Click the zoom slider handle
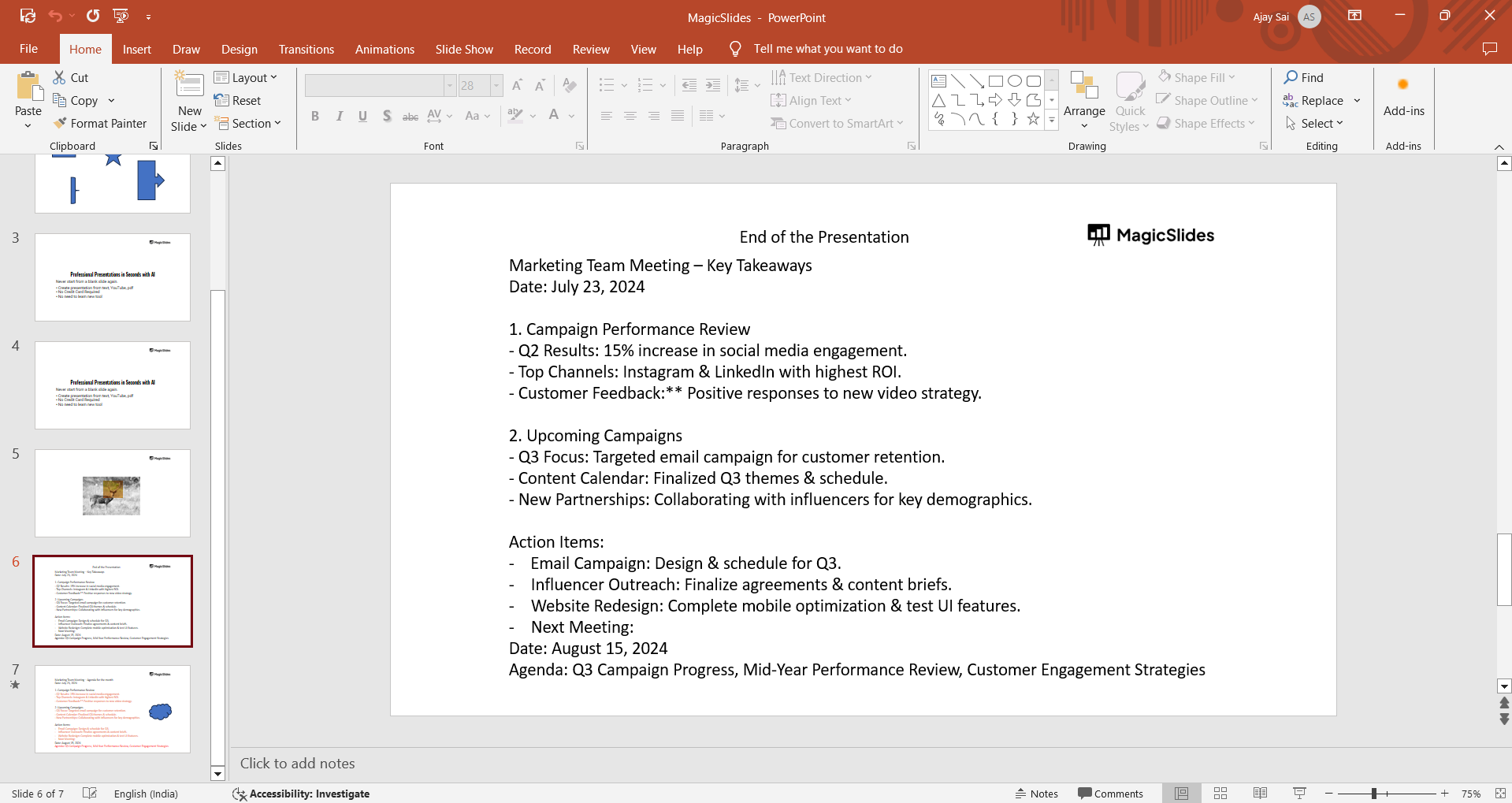1512x803 pixels. (x=1374, y=794)
